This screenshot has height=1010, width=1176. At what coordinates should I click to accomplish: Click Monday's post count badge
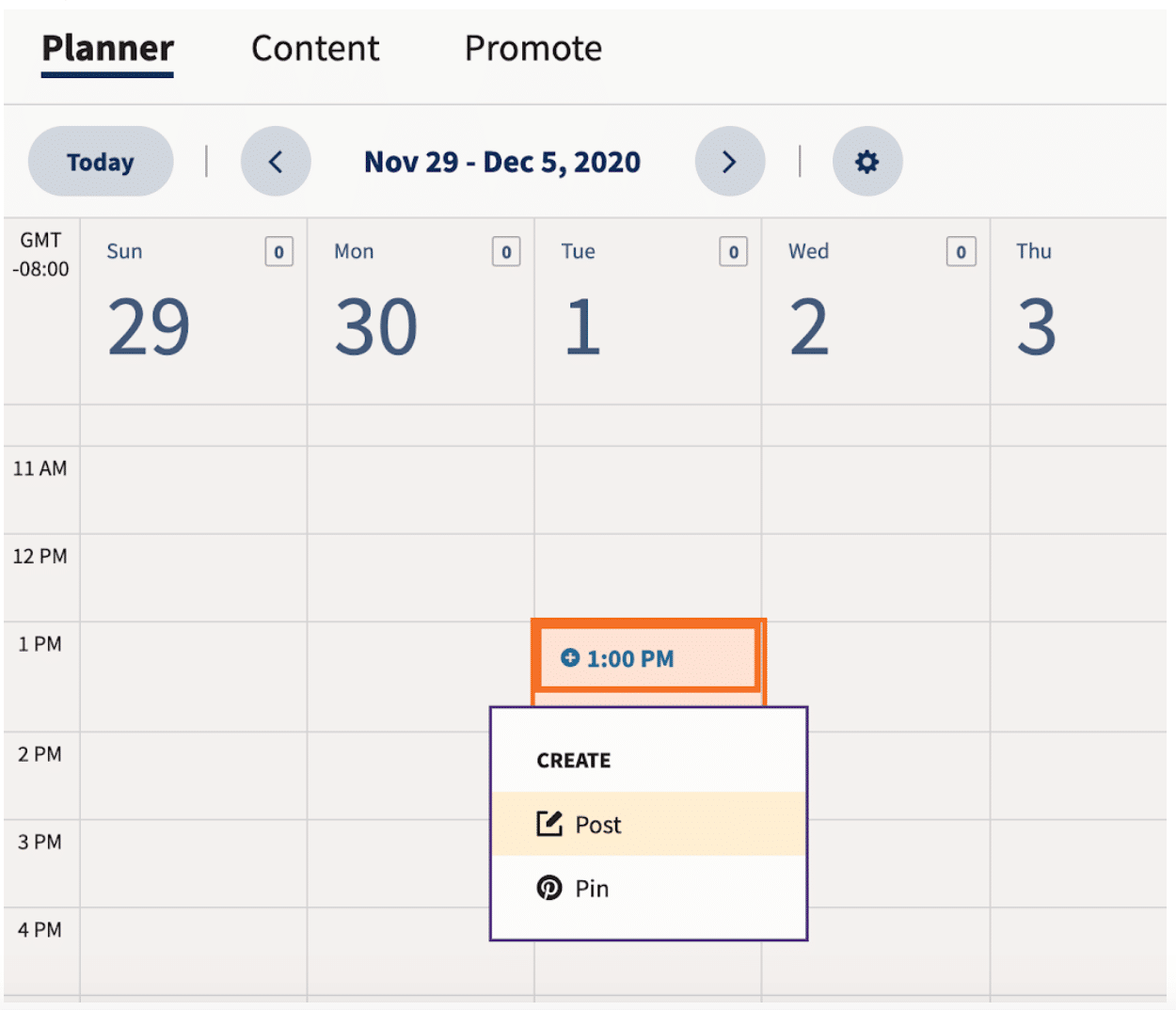pyautogui.click(x=506, y=252)
